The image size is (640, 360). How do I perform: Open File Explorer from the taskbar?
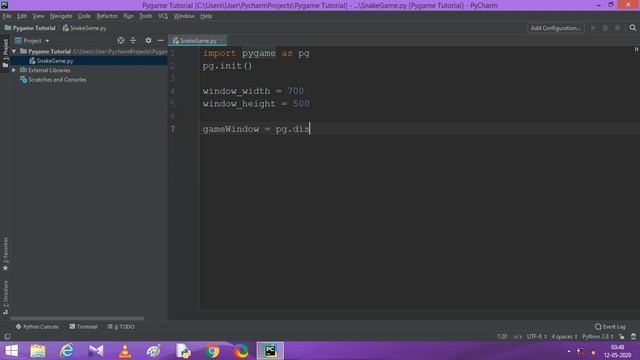point(38,351)
